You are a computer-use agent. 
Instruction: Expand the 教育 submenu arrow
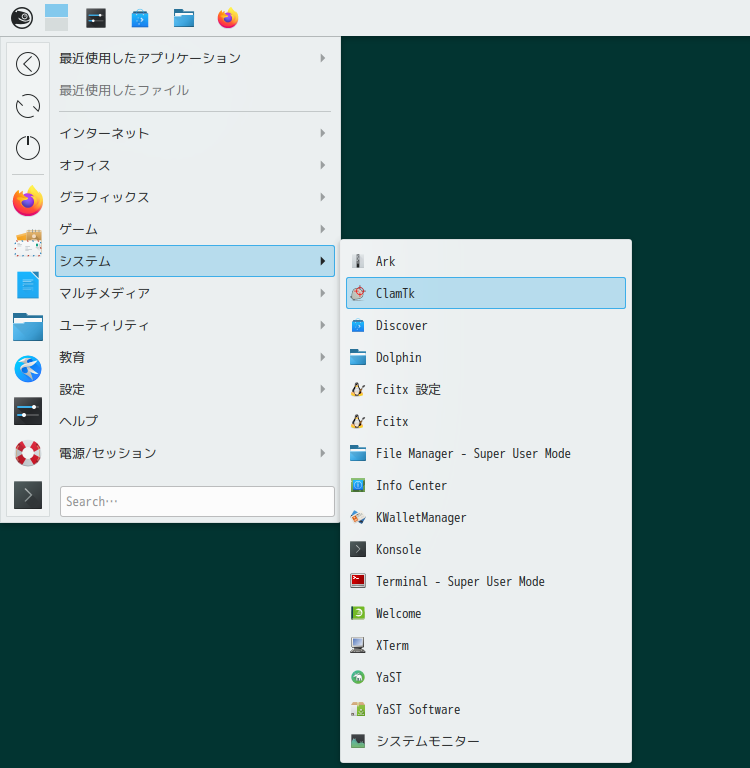click(x=323, y=357)
